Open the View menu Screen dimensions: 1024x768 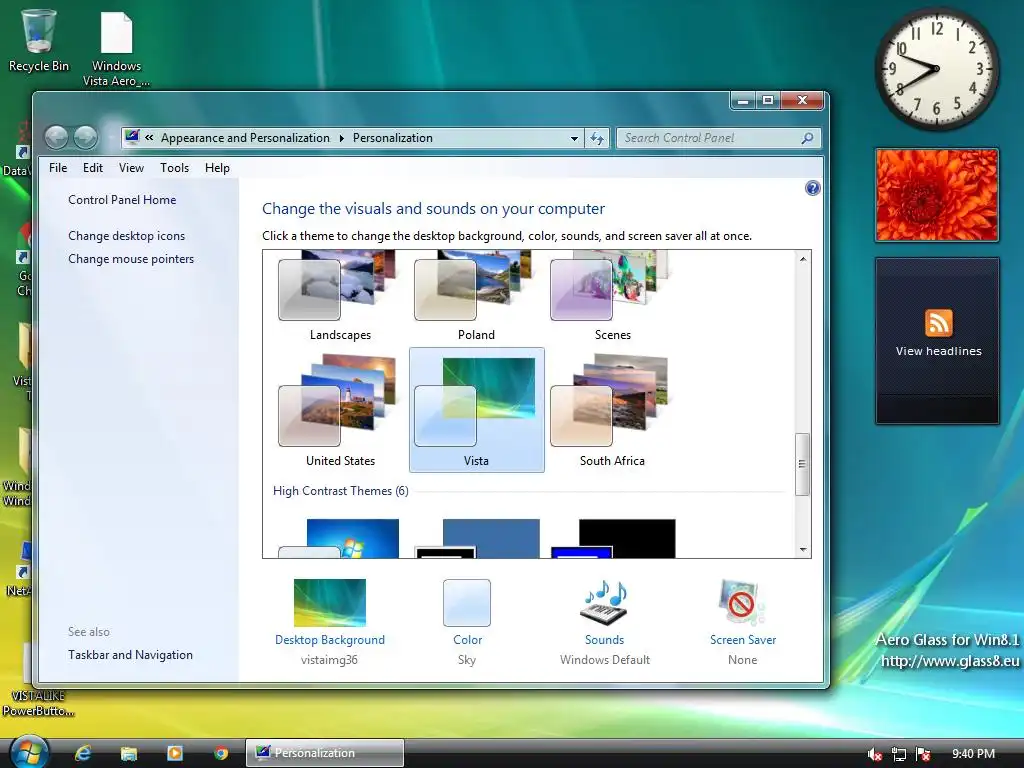131,168
